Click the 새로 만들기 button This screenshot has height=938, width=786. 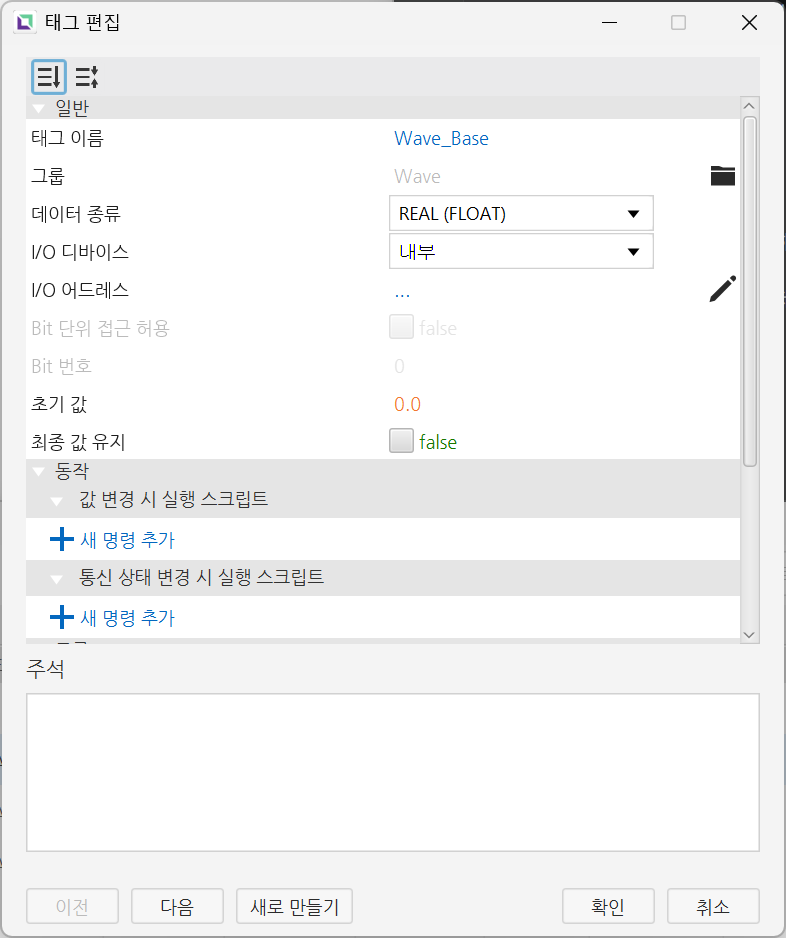coord(294,906)
